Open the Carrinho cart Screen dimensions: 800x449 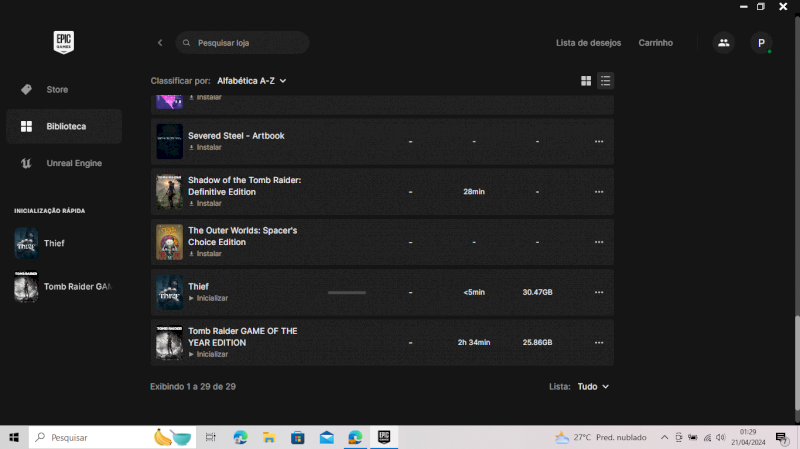(x=656, y=43)
